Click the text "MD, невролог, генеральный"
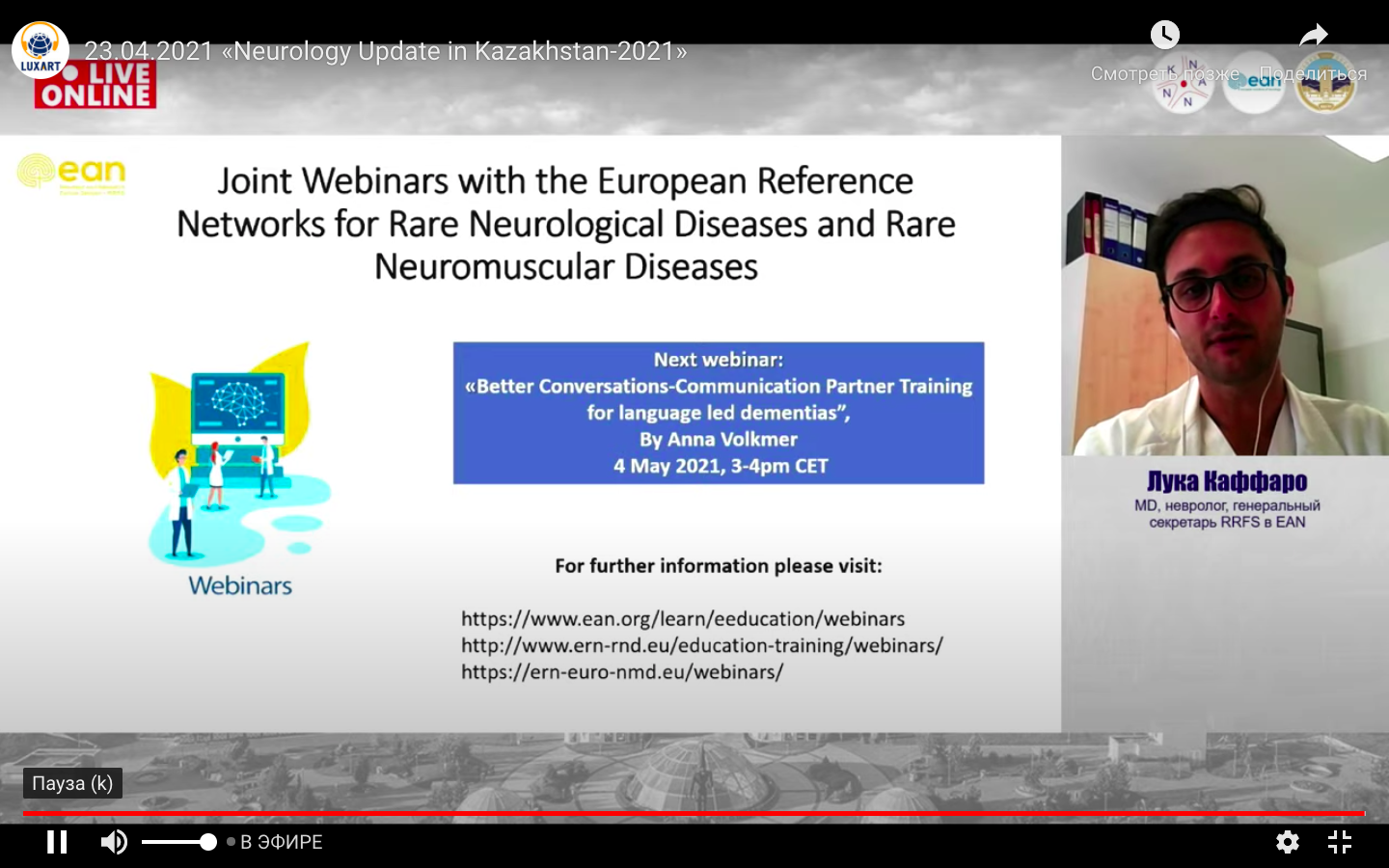The width and height of the screenshot is (1389, 868). point(1227,505)
